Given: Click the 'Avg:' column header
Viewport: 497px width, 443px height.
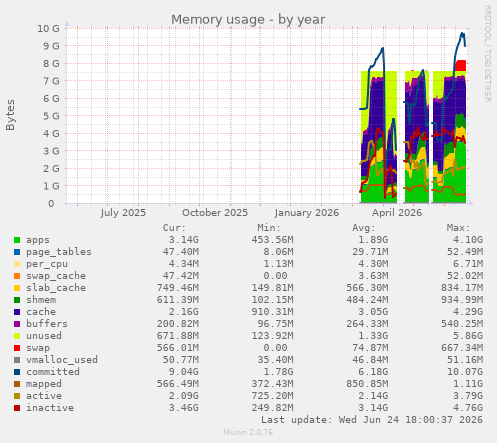Looking at the screenshot, I should coord(364,228).
